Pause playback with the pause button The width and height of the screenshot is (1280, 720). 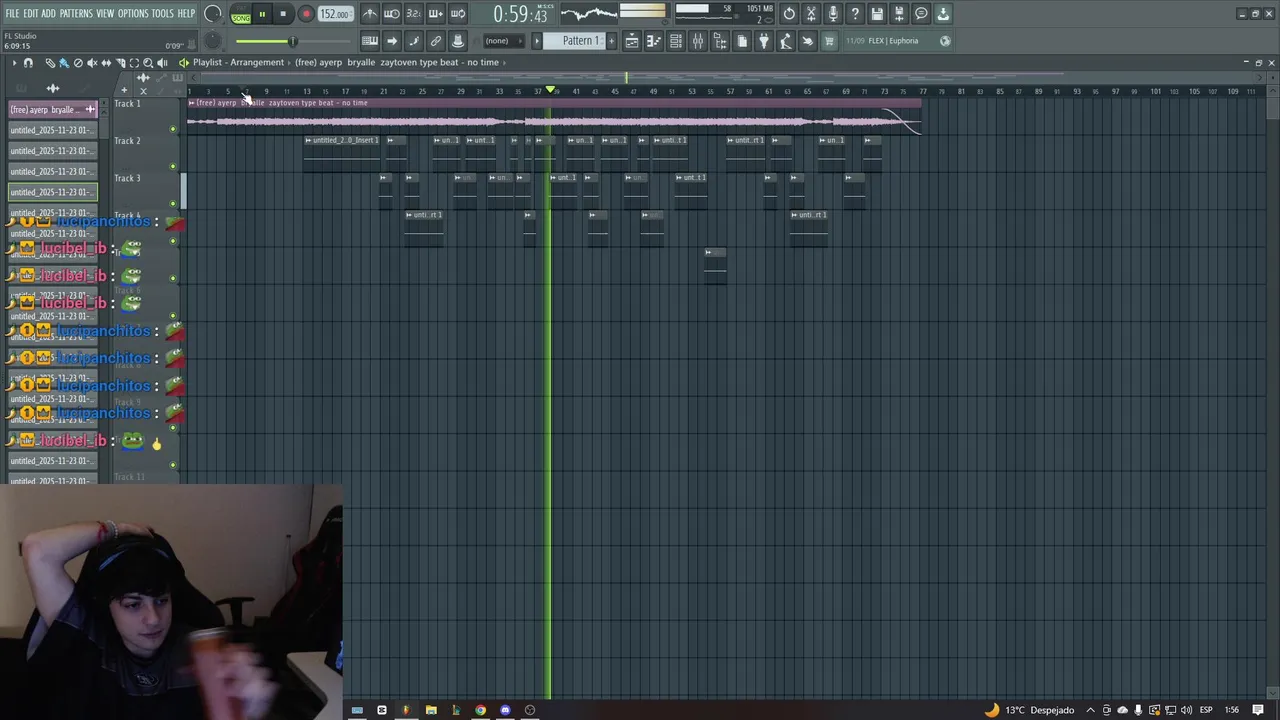click(x=262, y=14)
